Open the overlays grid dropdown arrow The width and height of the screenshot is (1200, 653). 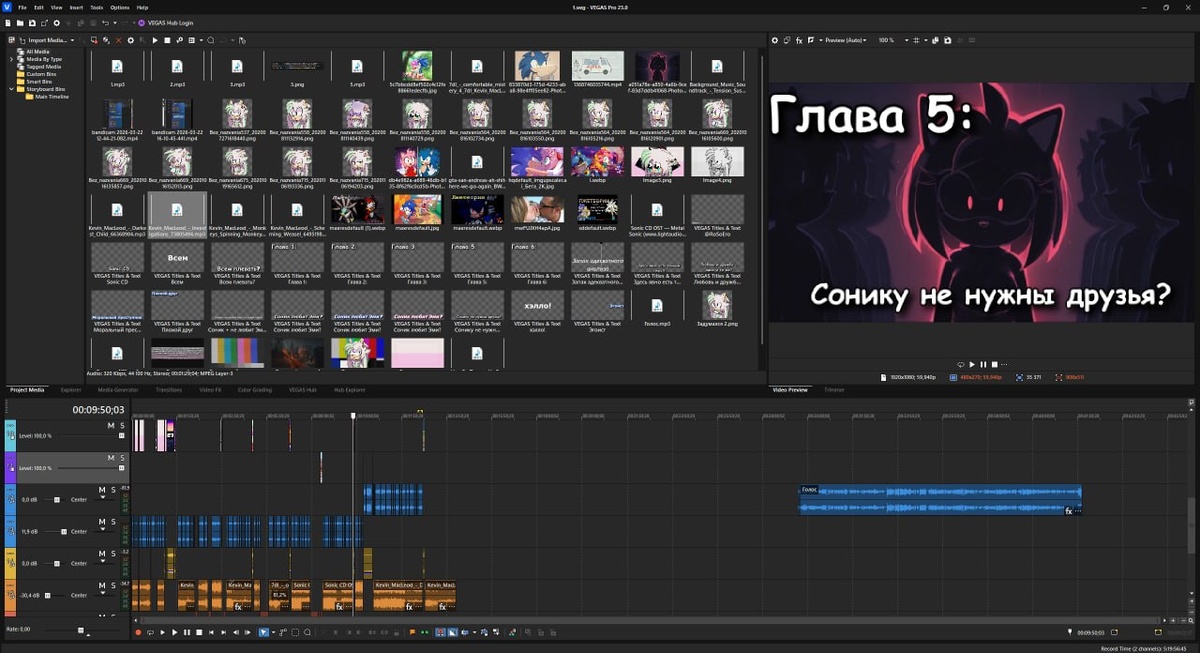click(x=926, y=40)
